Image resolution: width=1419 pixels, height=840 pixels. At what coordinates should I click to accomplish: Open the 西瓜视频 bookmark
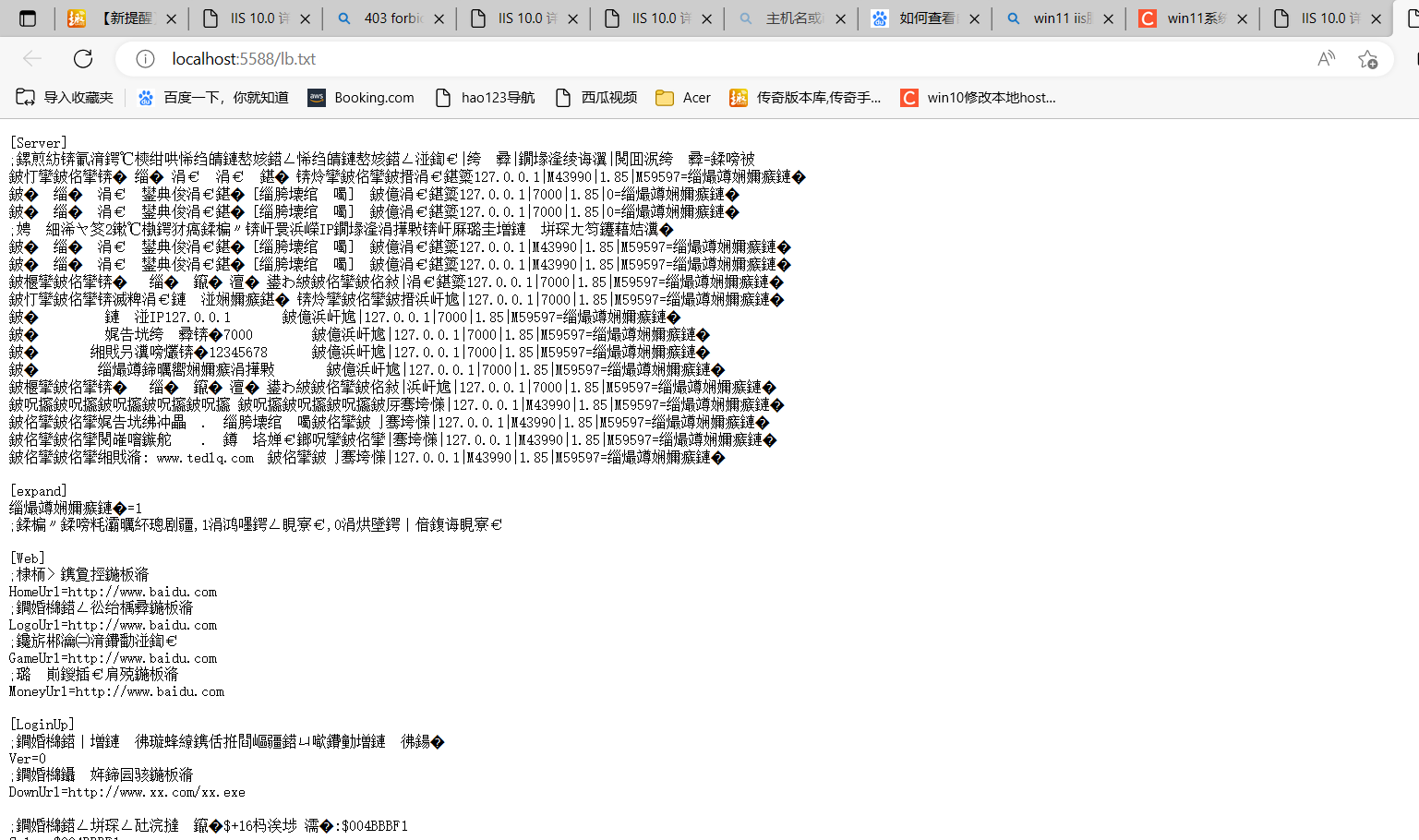point(596,98)
